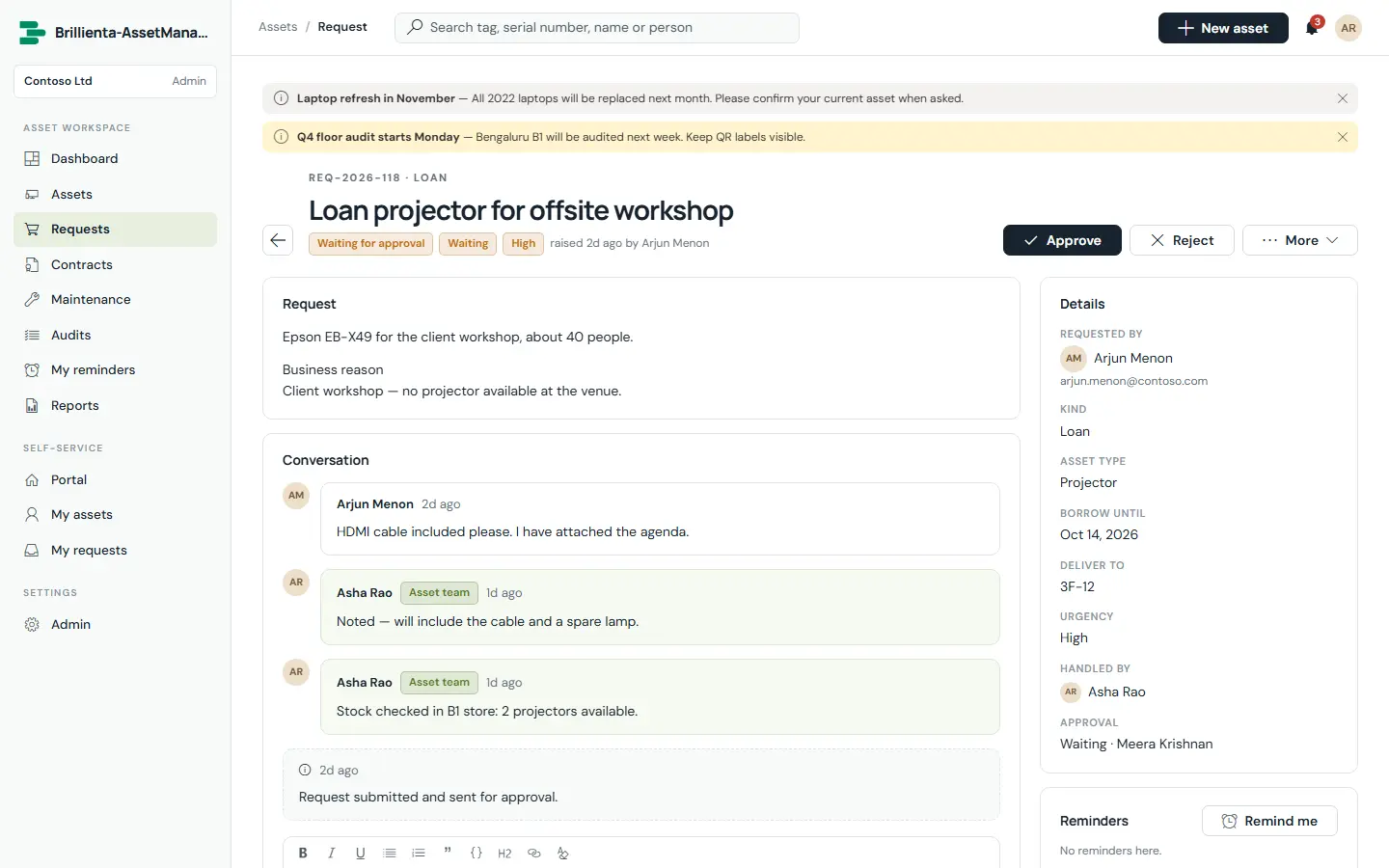The width and height of the screenshot is (1389, 868).
Task: Click the Brillienta logo icon
Action: [33, 33]
